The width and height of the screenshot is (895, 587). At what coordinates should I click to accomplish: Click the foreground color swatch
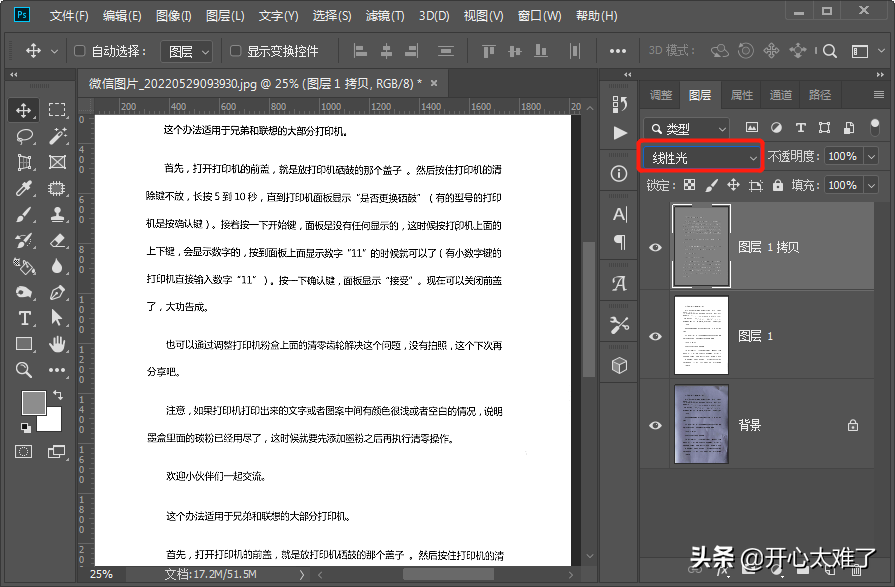[x=34, y=403]
